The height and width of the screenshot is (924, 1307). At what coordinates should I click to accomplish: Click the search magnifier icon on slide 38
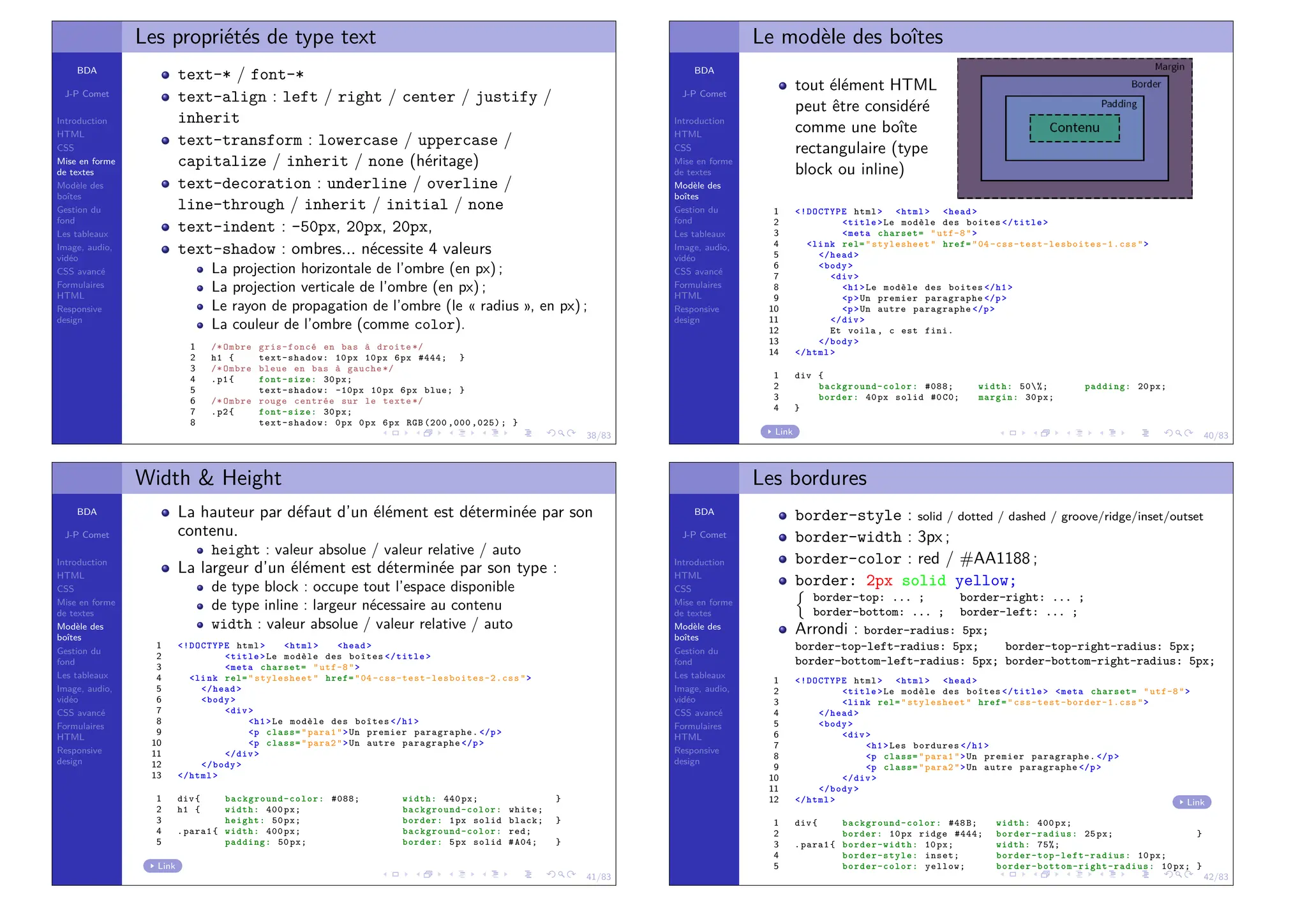pyautogui.click(x=561, y=433)
